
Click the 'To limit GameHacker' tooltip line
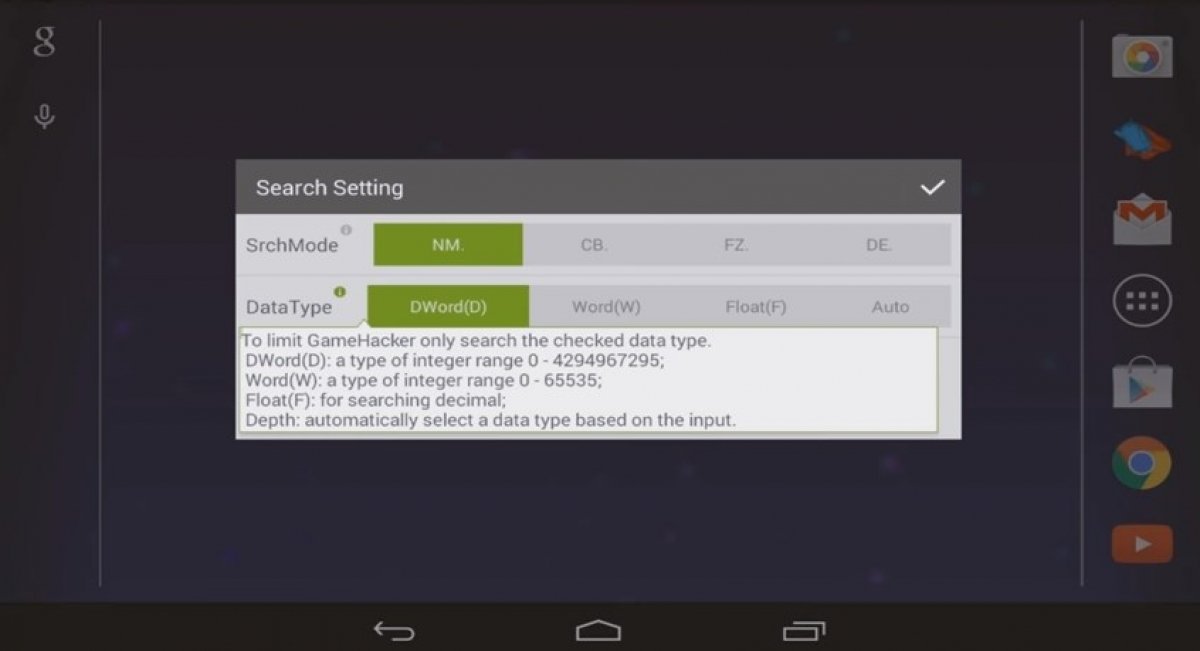point(476,341)
